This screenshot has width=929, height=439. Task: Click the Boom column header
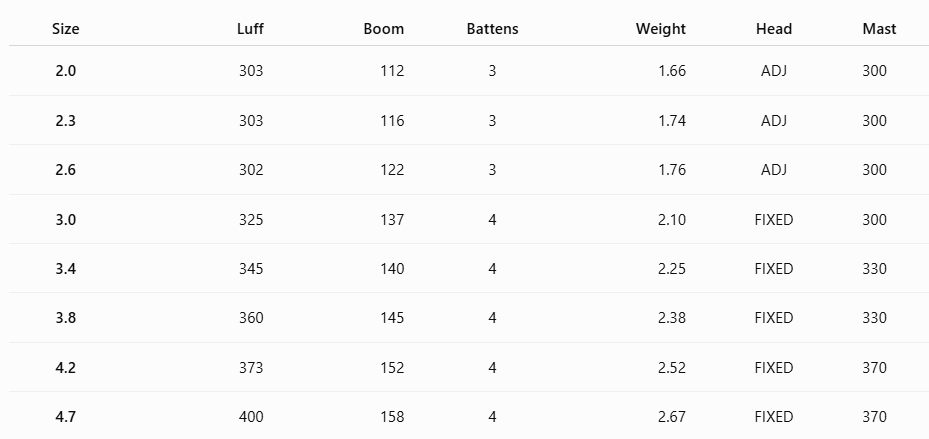tap(384, 29)
